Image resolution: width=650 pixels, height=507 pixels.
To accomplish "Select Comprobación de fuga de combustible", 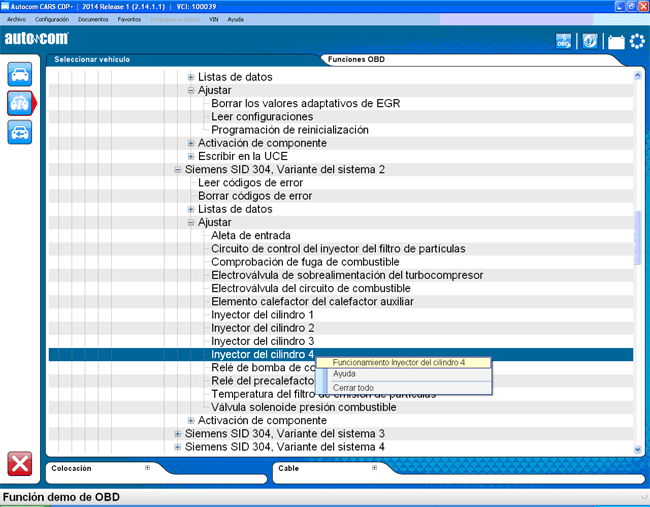I will click(305, 262).
